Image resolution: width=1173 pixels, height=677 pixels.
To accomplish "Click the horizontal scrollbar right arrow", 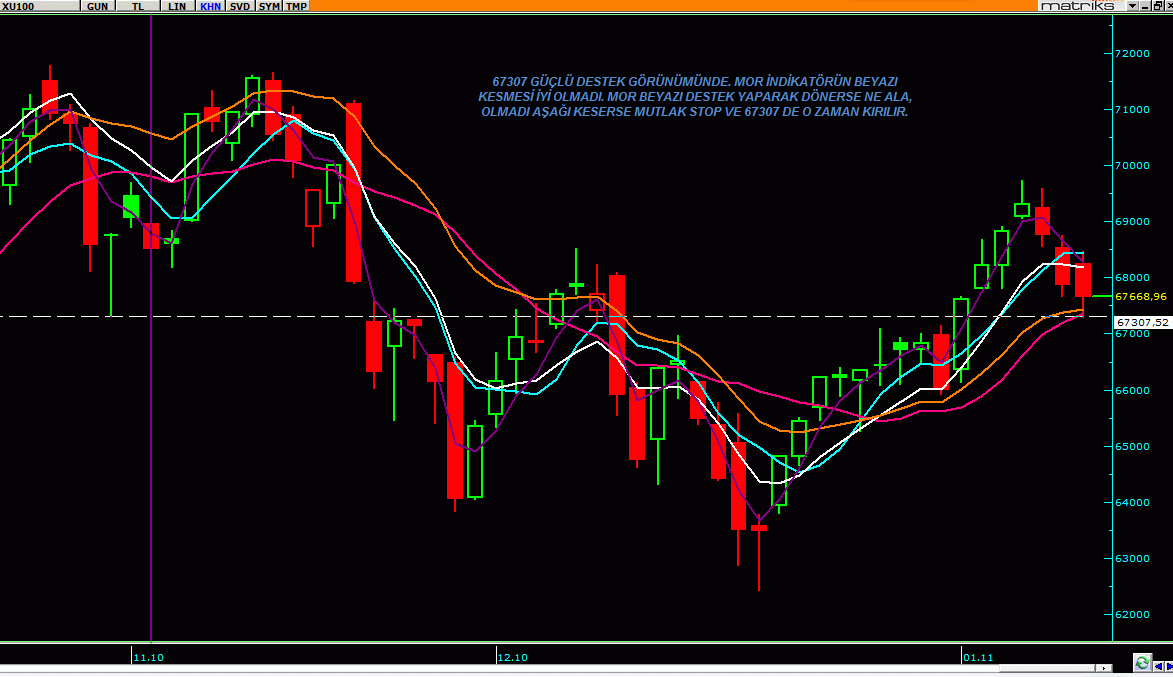I will [1105, 667].
